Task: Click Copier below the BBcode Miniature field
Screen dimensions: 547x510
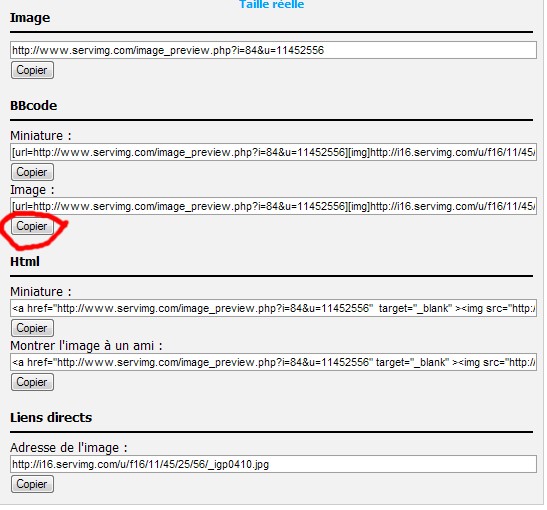Action: (32, 172)
